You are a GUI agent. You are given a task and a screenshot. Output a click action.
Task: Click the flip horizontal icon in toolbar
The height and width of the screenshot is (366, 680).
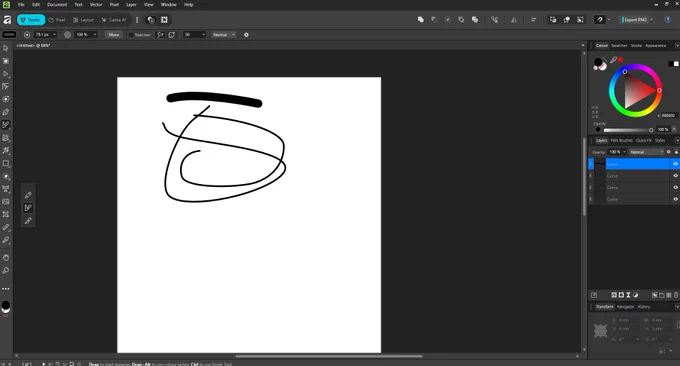pyautogui.click(x=514, y=20)
